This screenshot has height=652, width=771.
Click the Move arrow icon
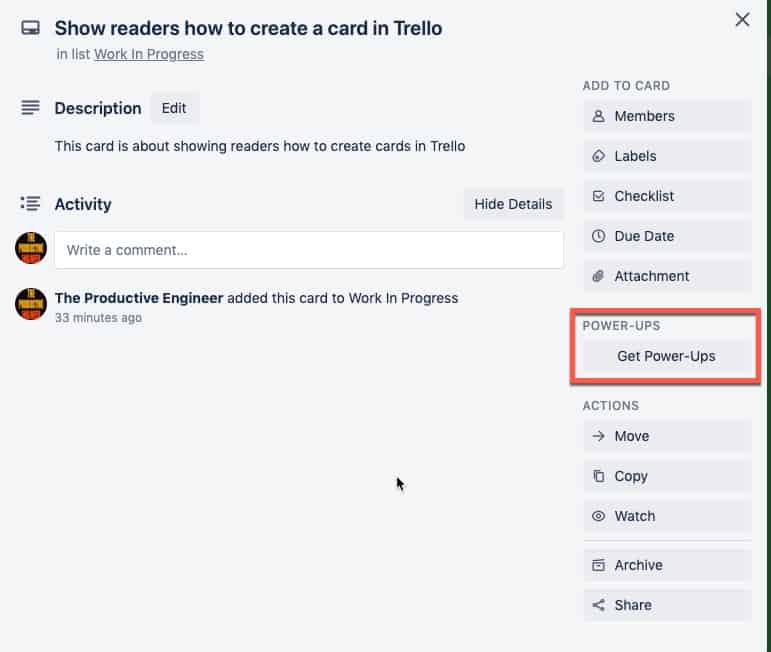(x=598, y=436)
